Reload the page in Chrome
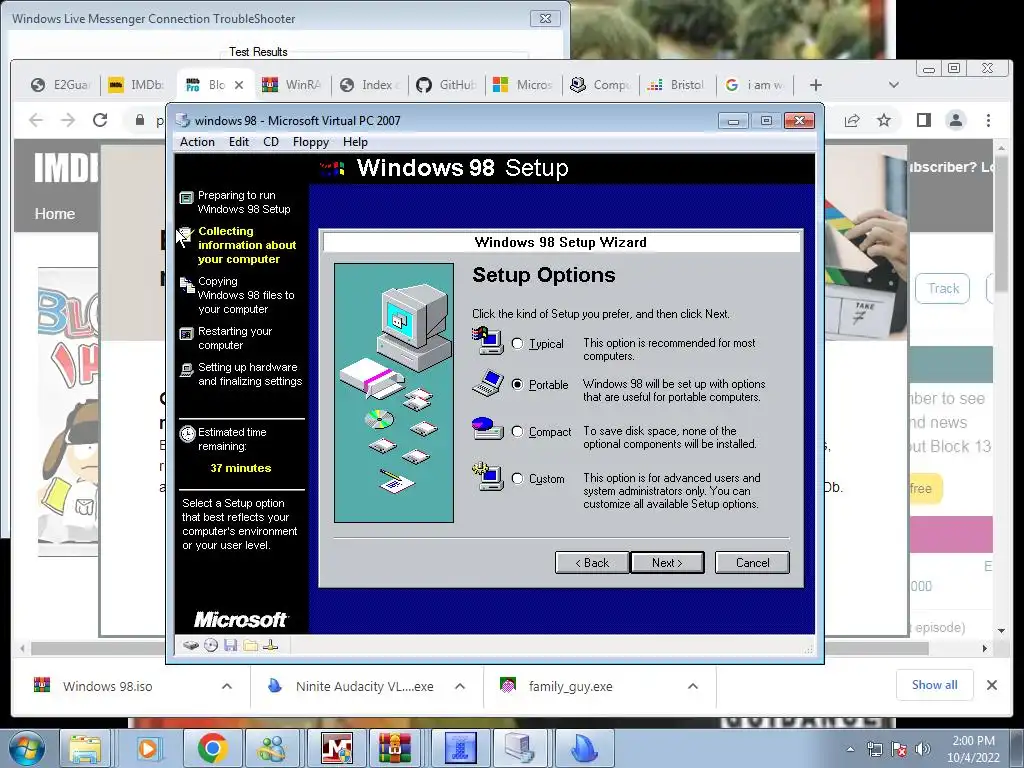Image resolution: width=1024 pixels, height=768 pixels. tap(100, 120)
